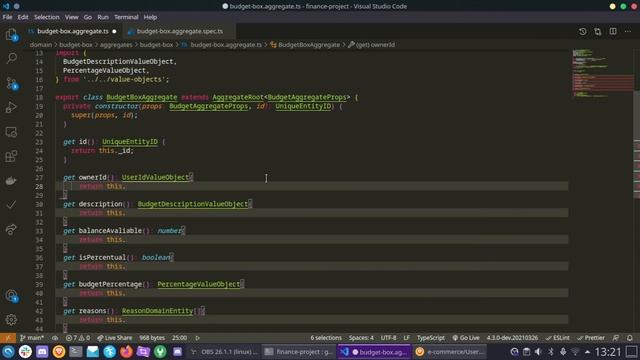Switch to the OBS window in taskbar
Viewport: 640px width, 360px height.
(x=224, y=352)
